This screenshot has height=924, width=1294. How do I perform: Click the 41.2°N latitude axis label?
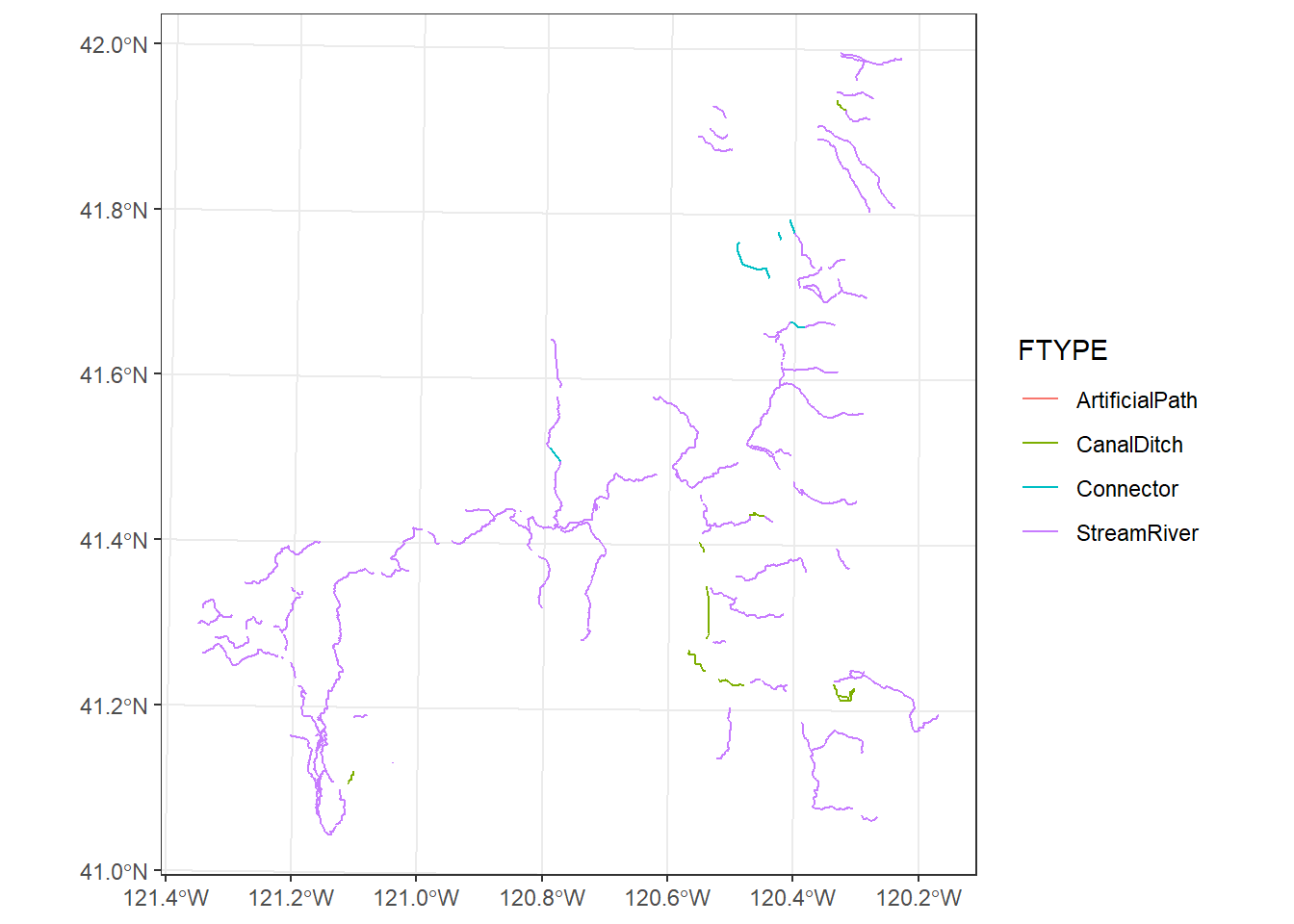pyautogui.click(x=114, y=706)
